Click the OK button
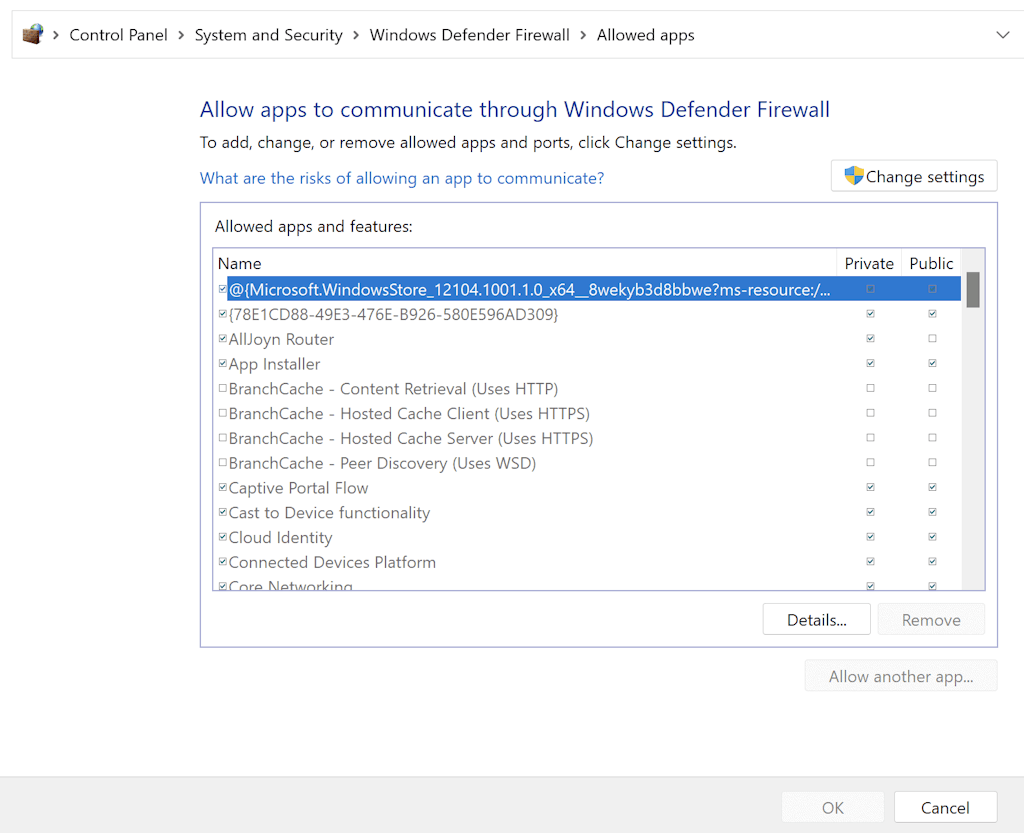This screenshot has height=833, width=1024. coord(833,808)
